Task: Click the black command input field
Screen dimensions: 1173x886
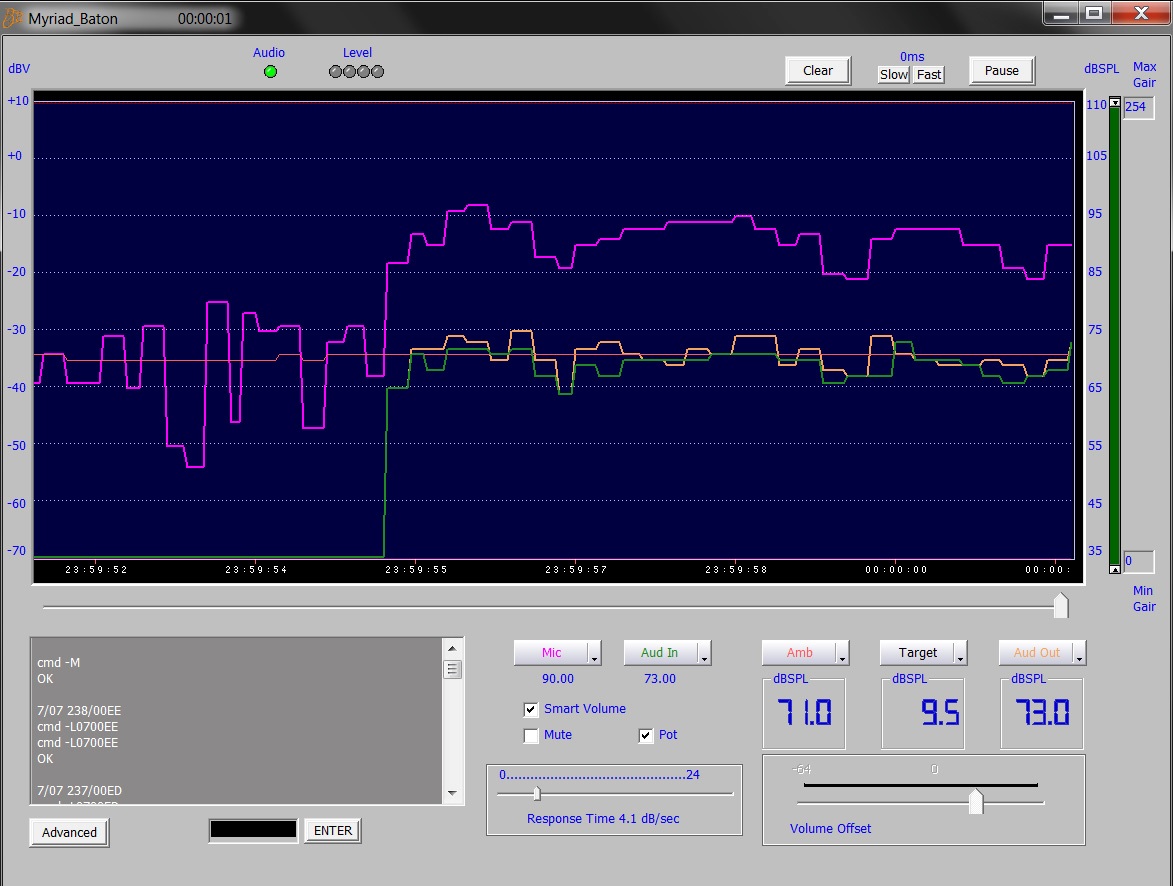Action: (x=253, y=829)
